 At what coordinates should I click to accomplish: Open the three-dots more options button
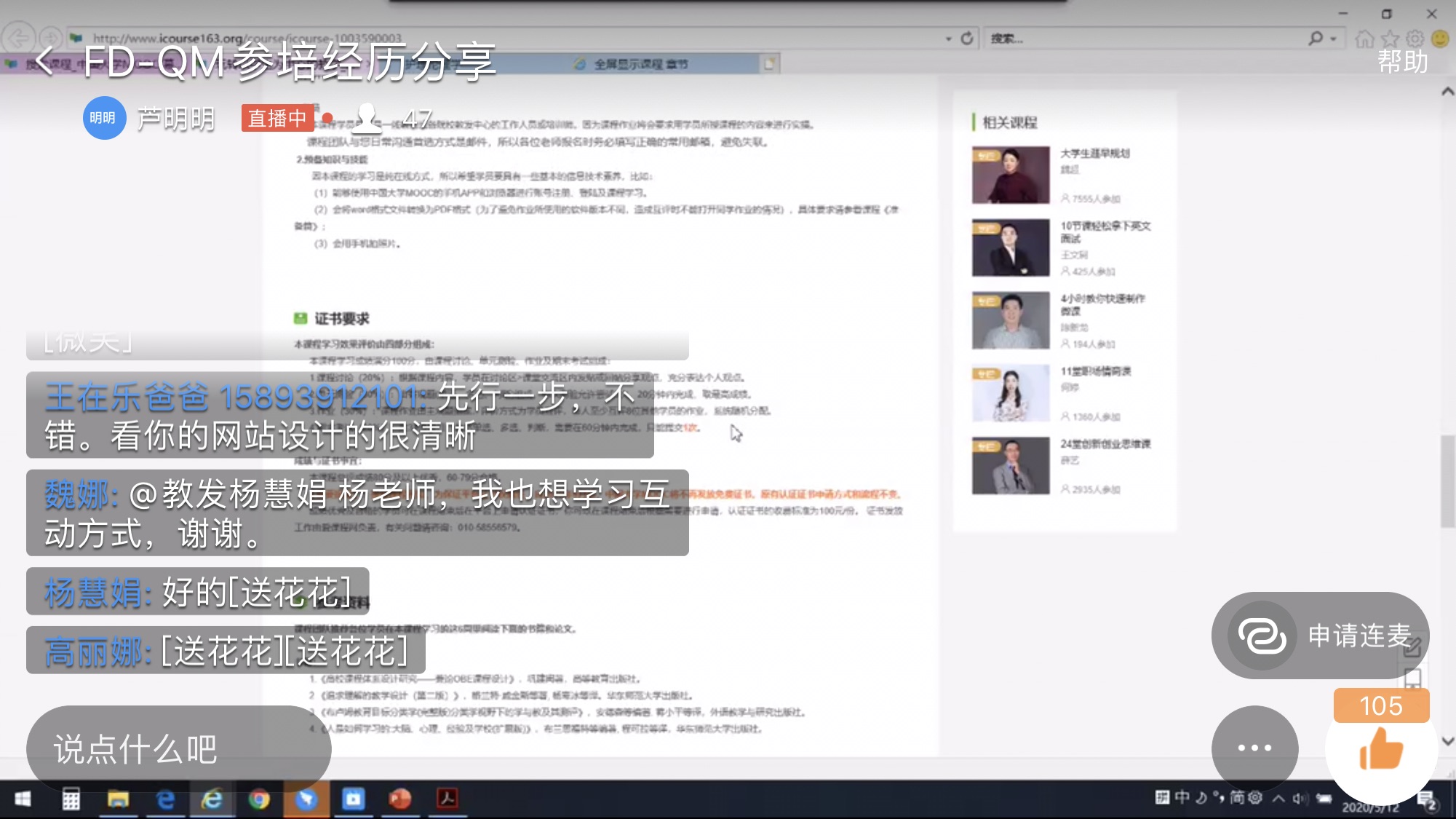(x=1254, y=748)
